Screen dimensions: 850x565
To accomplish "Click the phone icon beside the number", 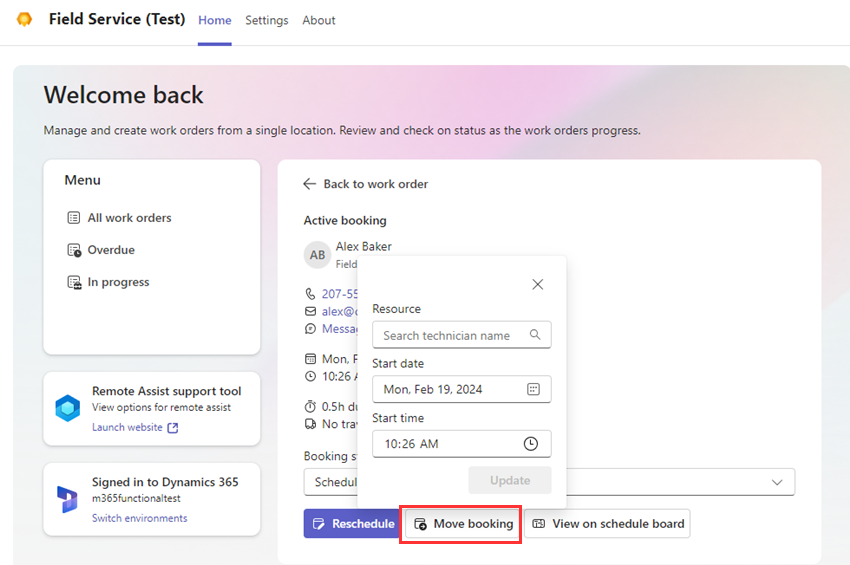I will pos(310,294).
